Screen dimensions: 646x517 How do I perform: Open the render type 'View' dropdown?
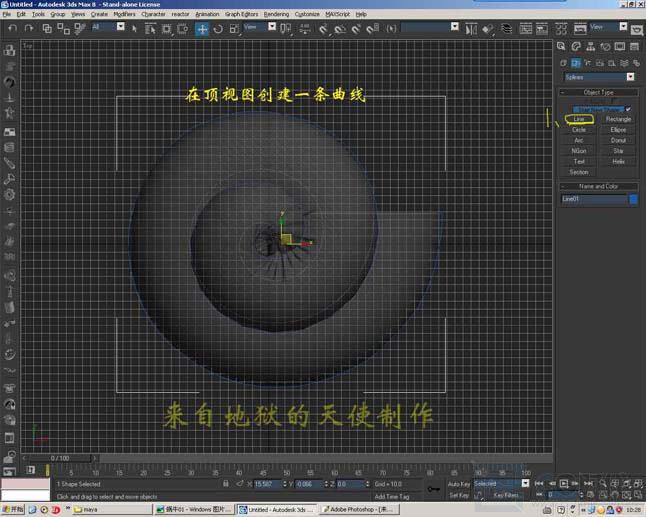click(624, 27)
